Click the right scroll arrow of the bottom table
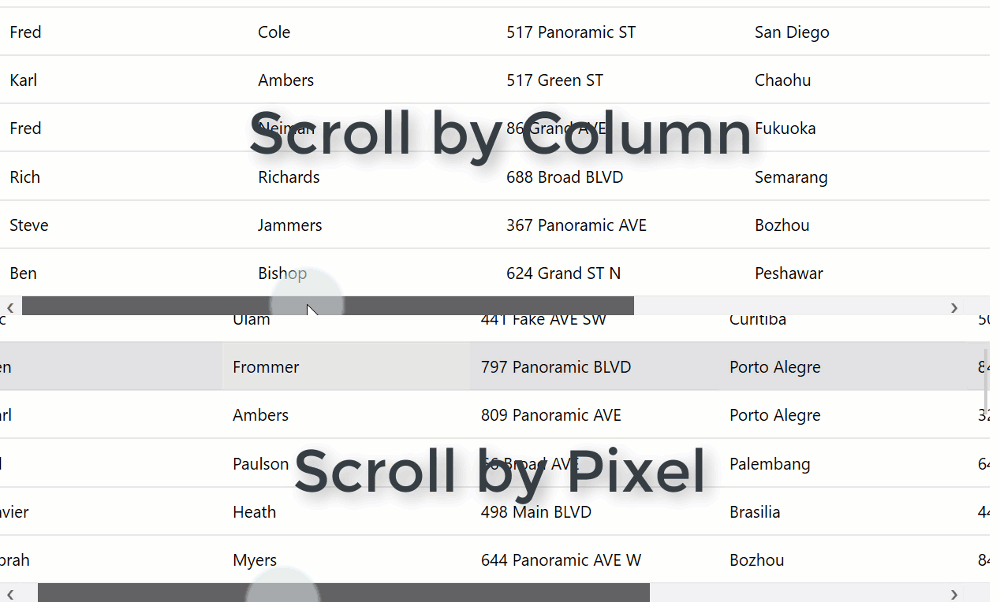This screenshot has width=1000, height=602. tap(954, 592)
